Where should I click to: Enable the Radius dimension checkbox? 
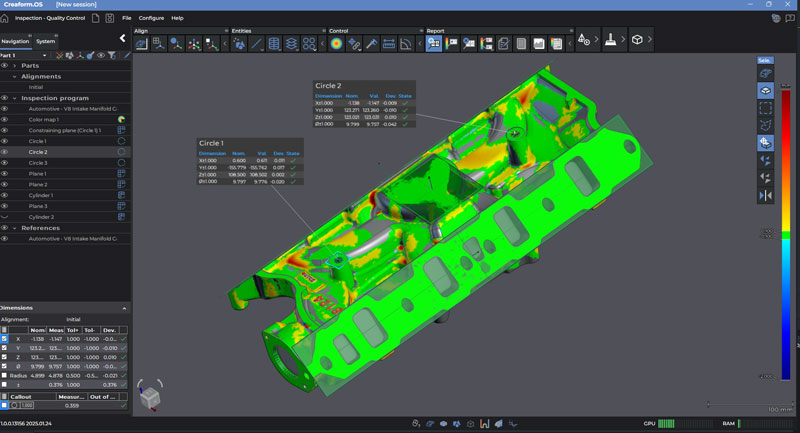pos(5,375)
